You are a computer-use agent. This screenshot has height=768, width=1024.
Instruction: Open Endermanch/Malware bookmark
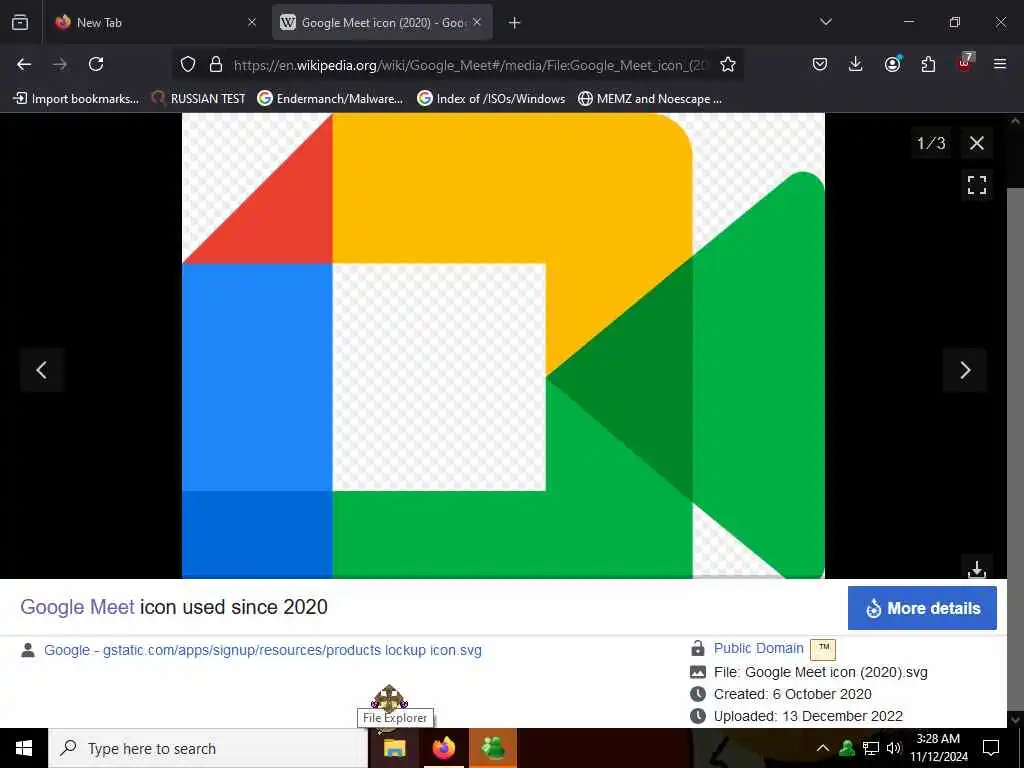click(330, 99)
